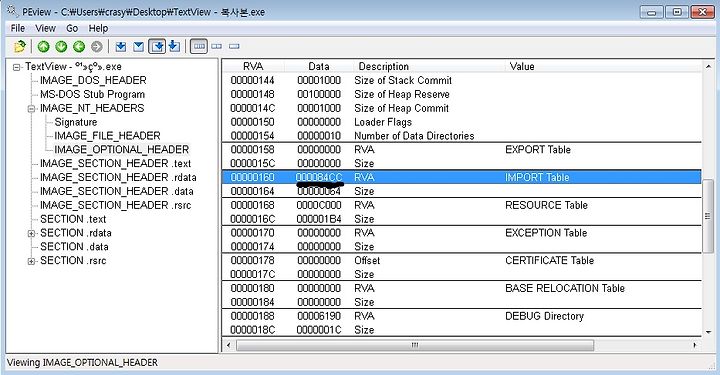Expand the SECTION .rdata tree node

31,234
